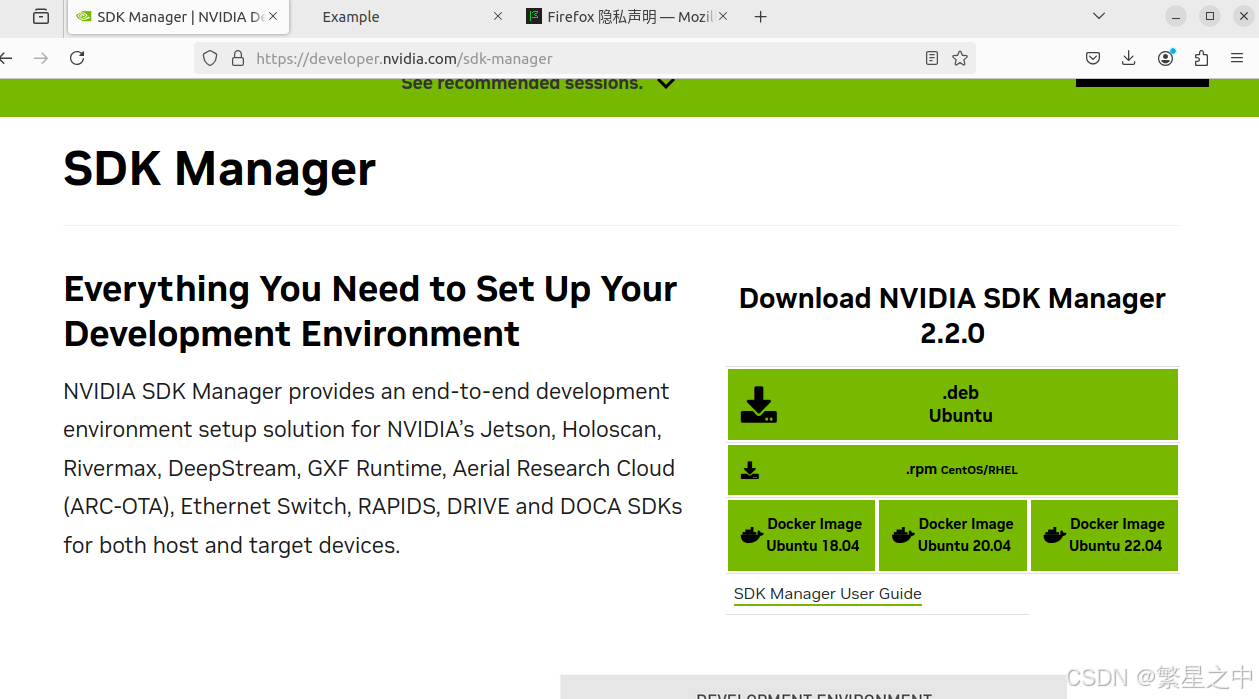
Task: Open the Pocket save icon
Action: click(x=1093, y=58)
